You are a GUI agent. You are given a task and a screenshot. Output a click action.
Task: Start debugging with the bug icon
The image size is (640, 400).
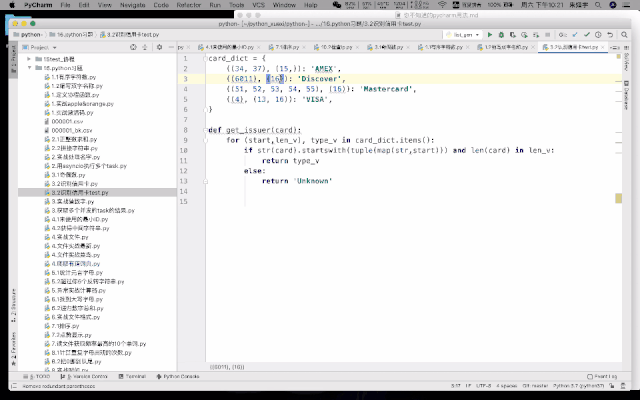tap(501, 35)
